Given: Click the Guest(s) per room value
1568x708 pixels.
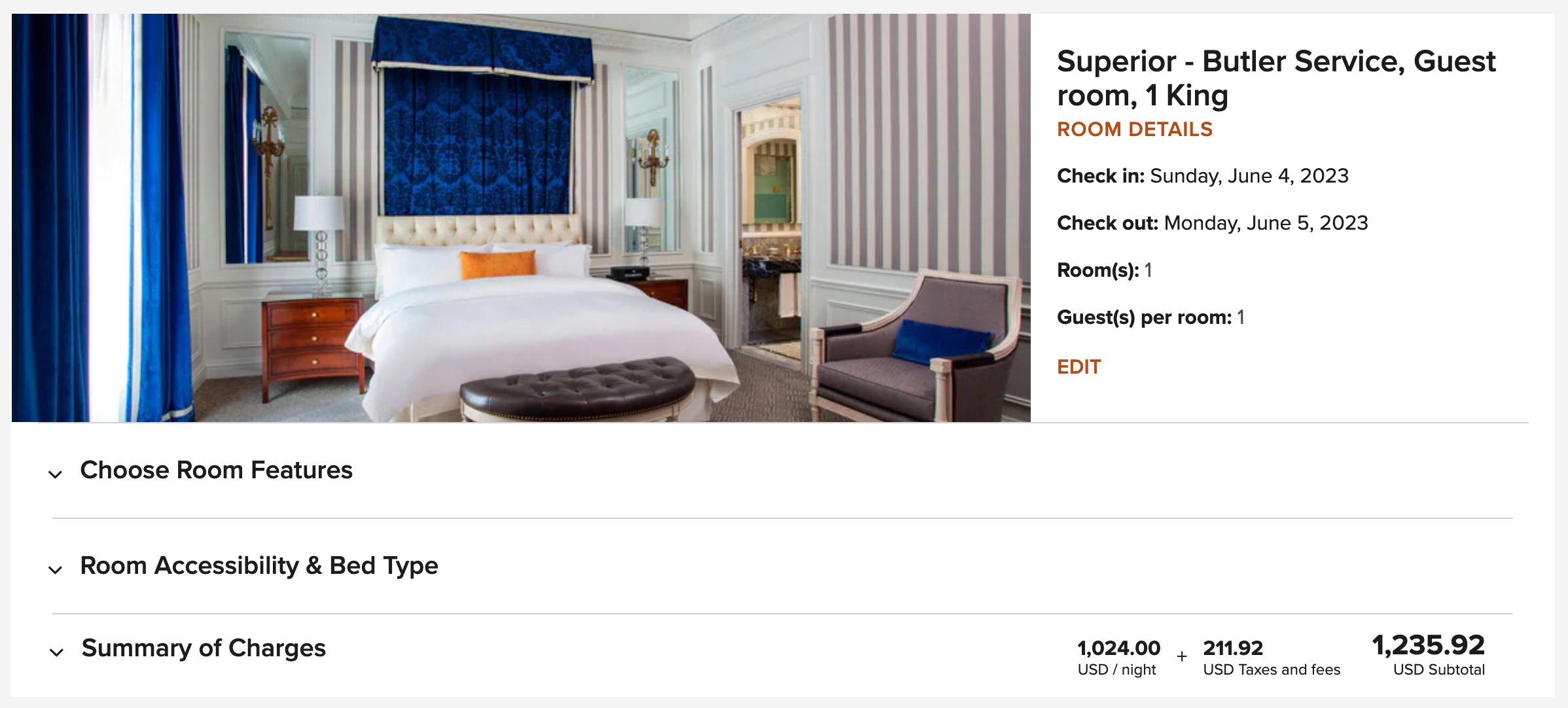Looking at the screenshot, I should pos(1241,317).
